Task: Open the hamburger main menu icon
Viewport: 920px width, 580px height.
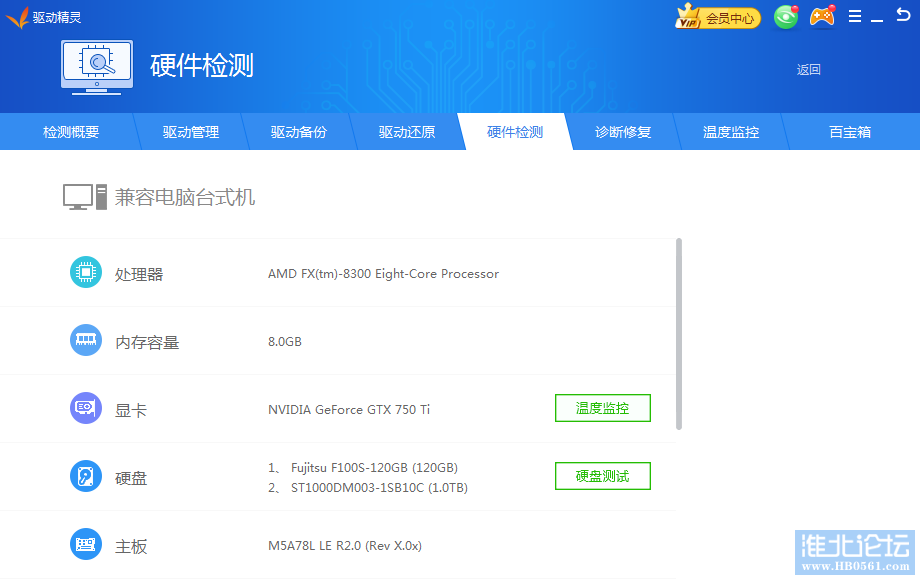Action: pos(855,16)
